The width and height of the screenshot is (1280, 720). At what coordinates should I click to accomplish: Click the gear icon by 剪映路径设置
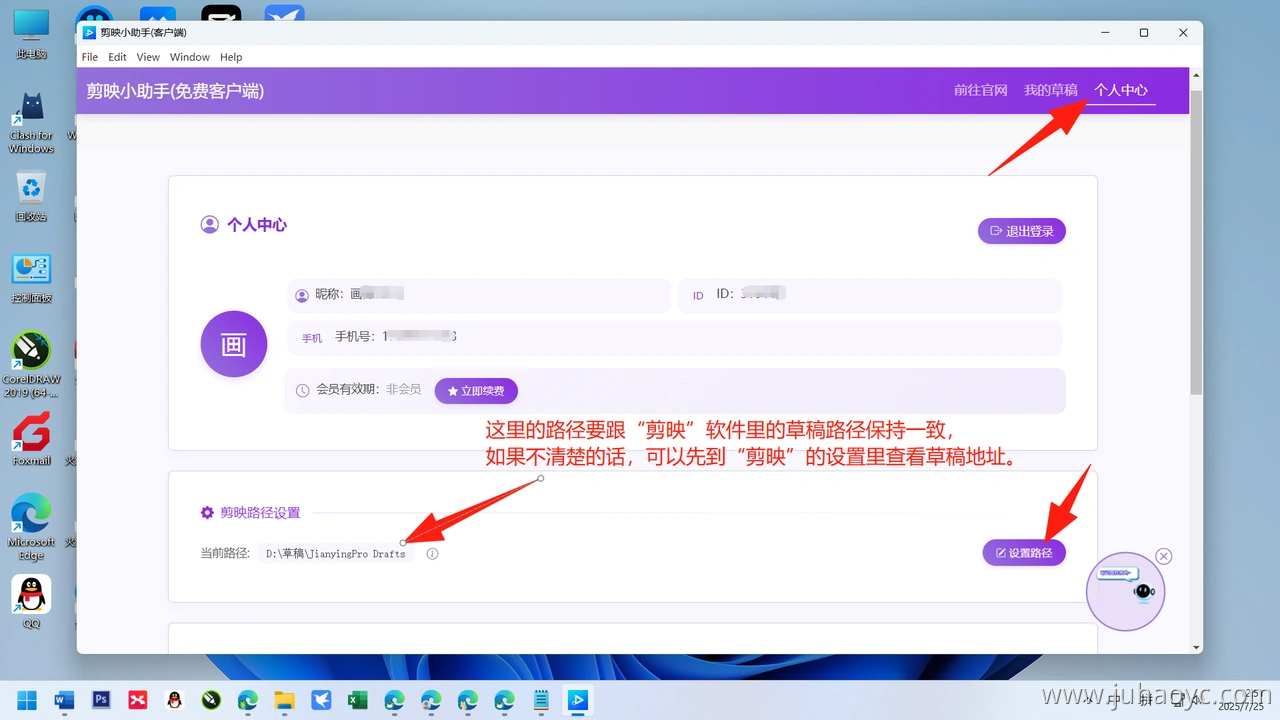(207, 512)
